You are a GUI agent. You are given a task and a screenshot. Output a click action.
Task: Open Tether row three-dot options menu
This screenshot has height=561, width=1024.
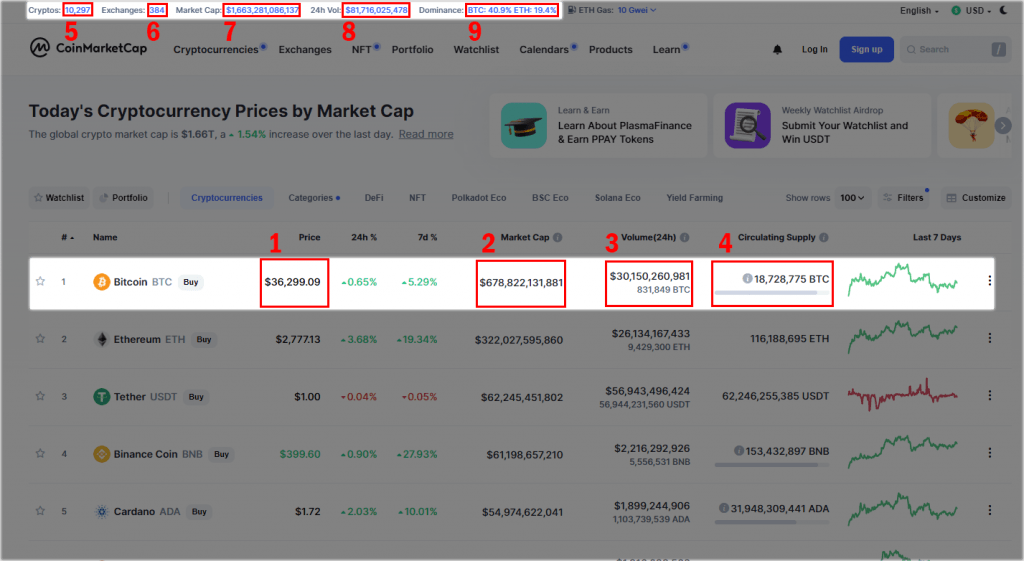coord(989,396)
